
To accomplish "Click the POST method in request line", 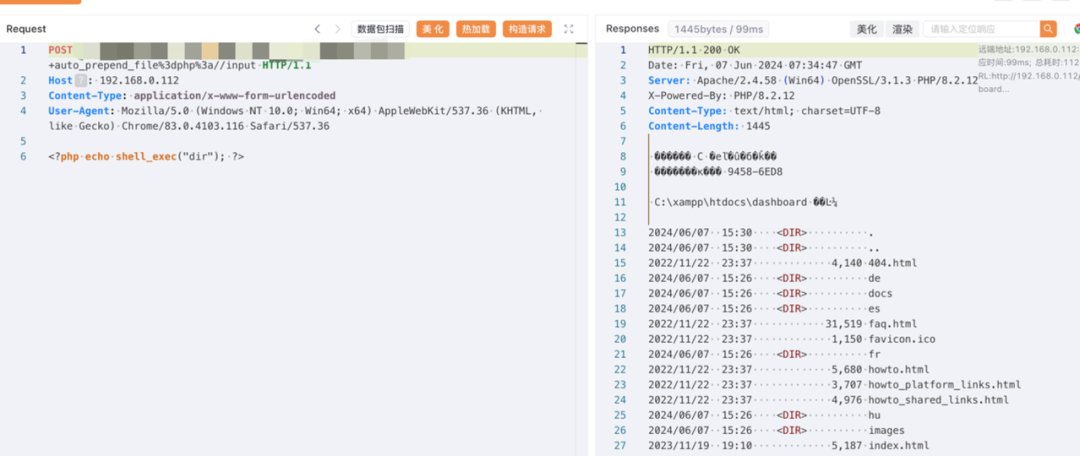I will (x=61, y=50).
